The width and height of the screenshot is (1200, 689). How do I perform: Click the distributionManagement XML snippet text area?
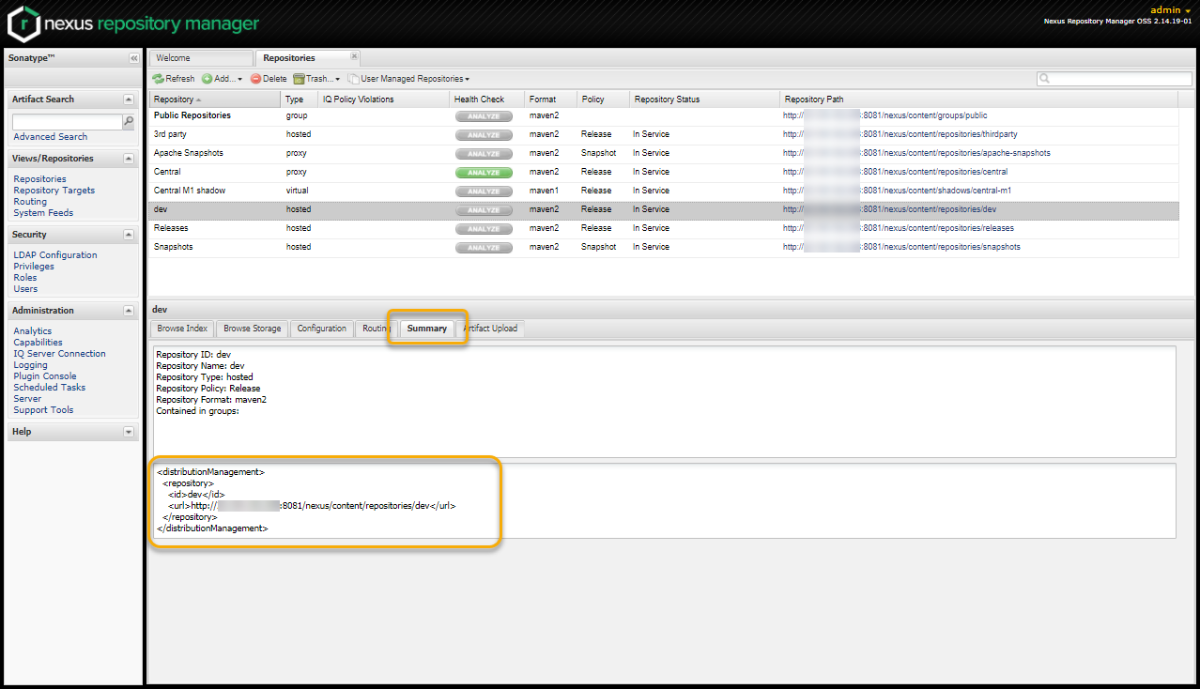(664, 500)
